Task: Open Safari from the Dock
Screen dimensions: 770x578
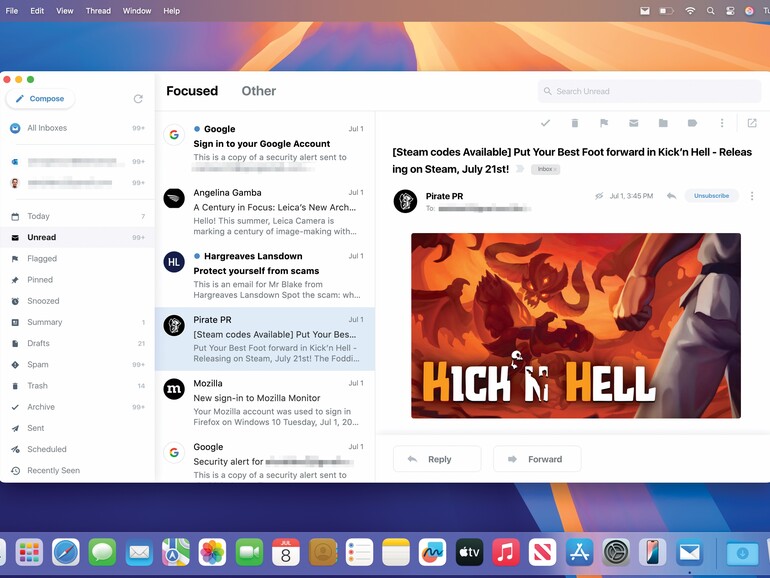Action: pyautogui.click(x=66, y=552)
